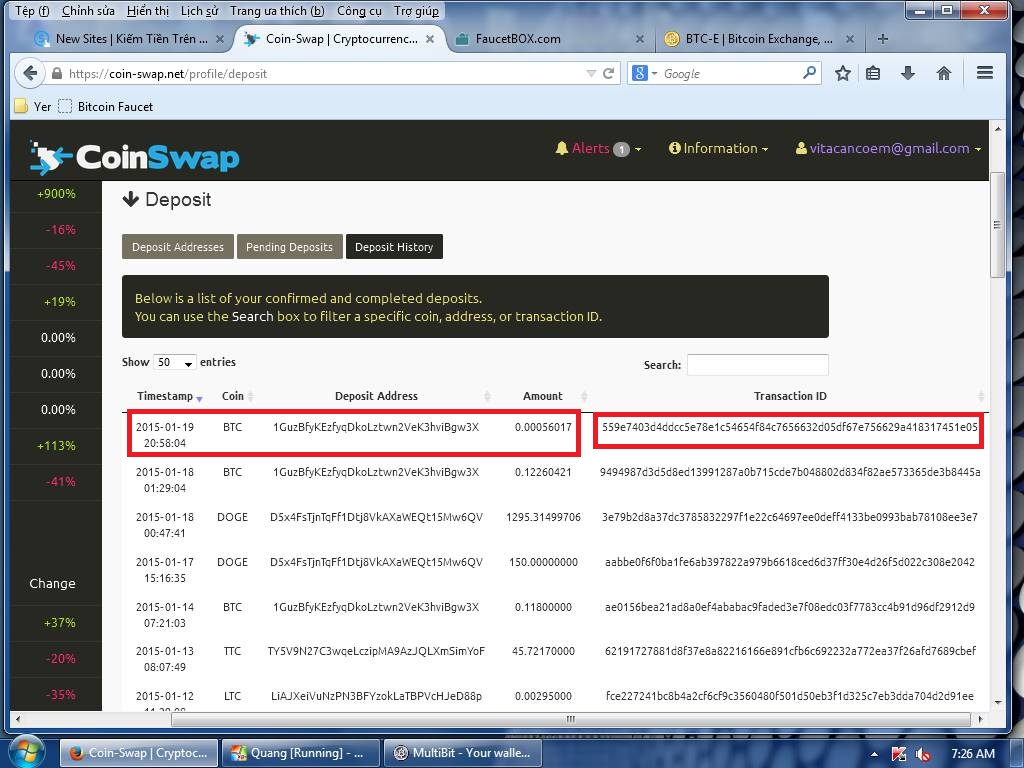Sort table by Amount column

point(543,396)
